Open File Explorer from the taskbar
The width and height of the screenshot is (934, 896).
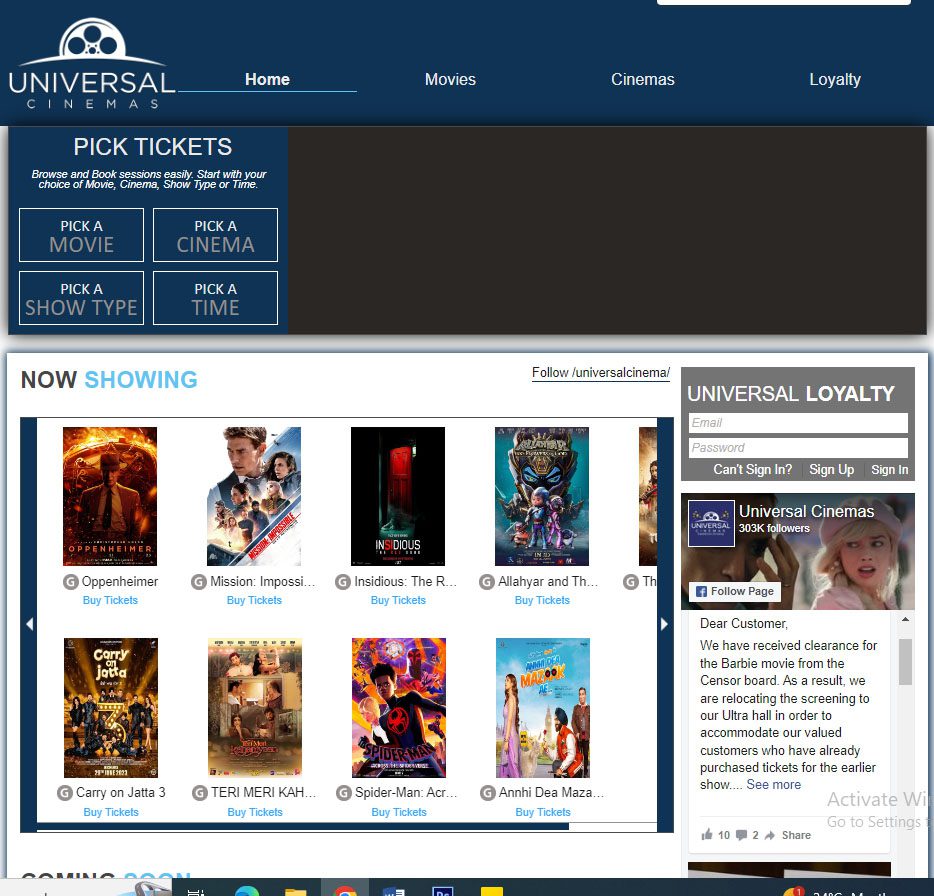(295, 891)
